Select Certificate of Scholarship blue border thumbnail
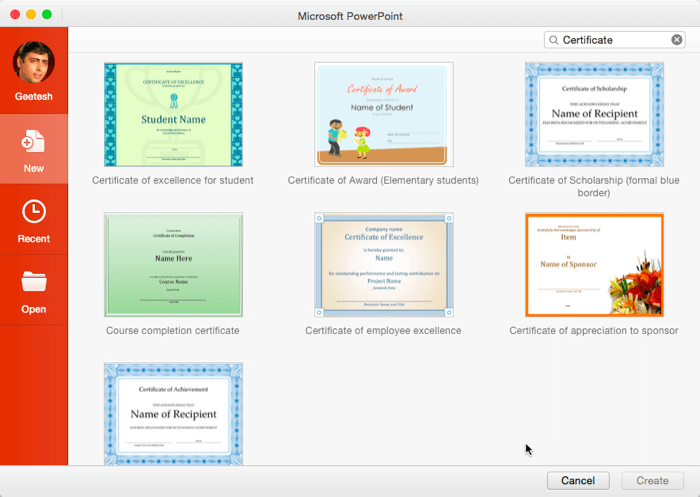 (595, 115)
